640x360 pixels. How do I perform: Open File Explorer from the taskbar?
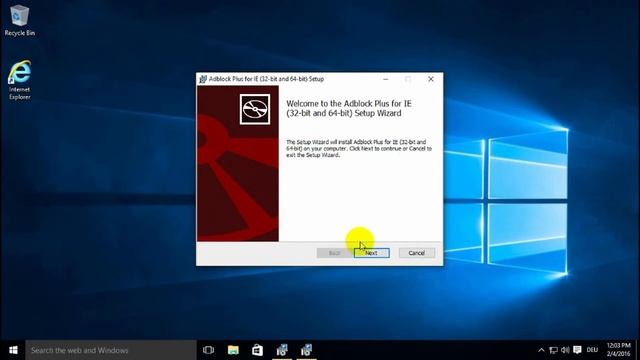[233, 350]
